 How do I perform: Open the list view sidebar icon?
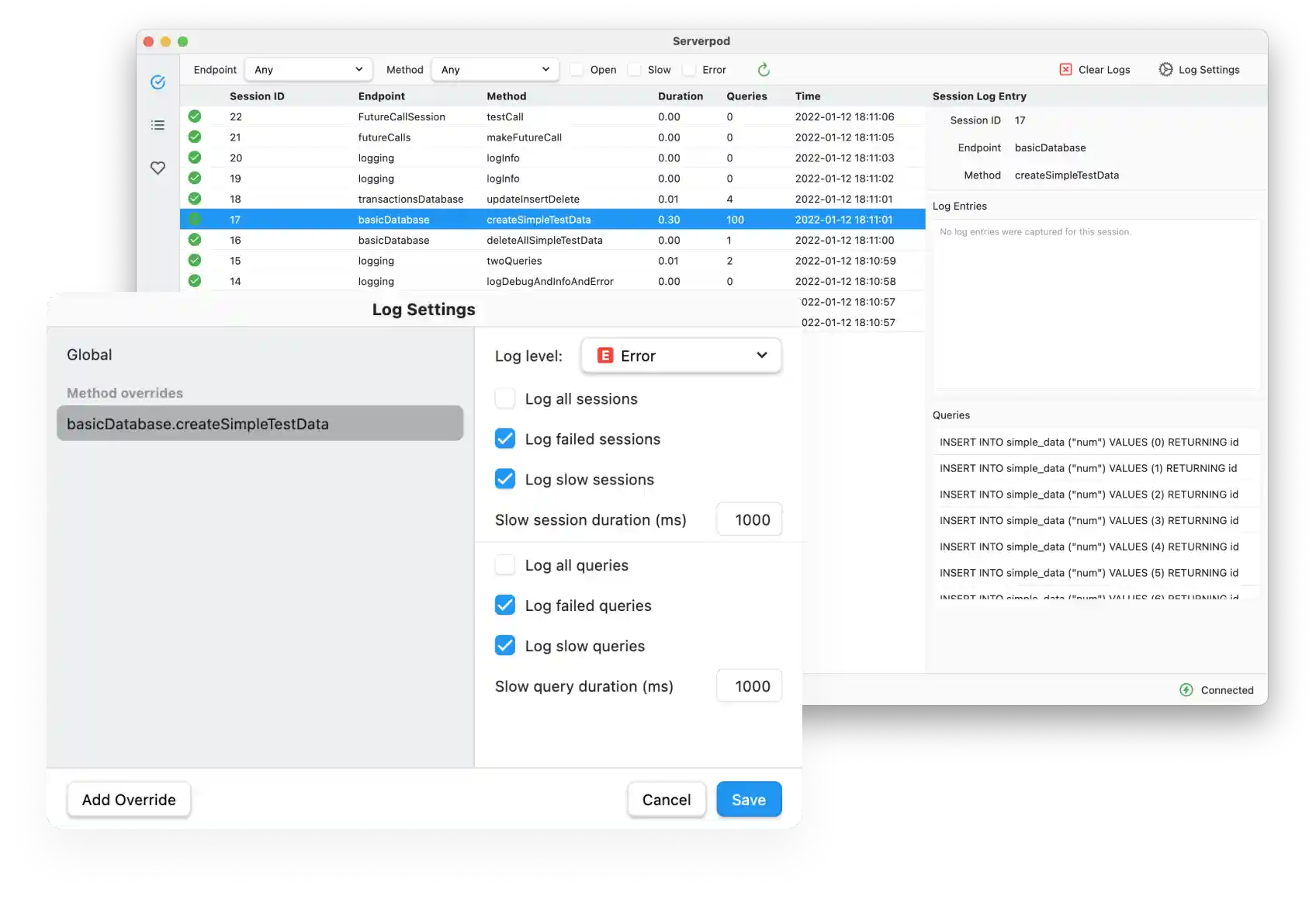pos(158,125)
